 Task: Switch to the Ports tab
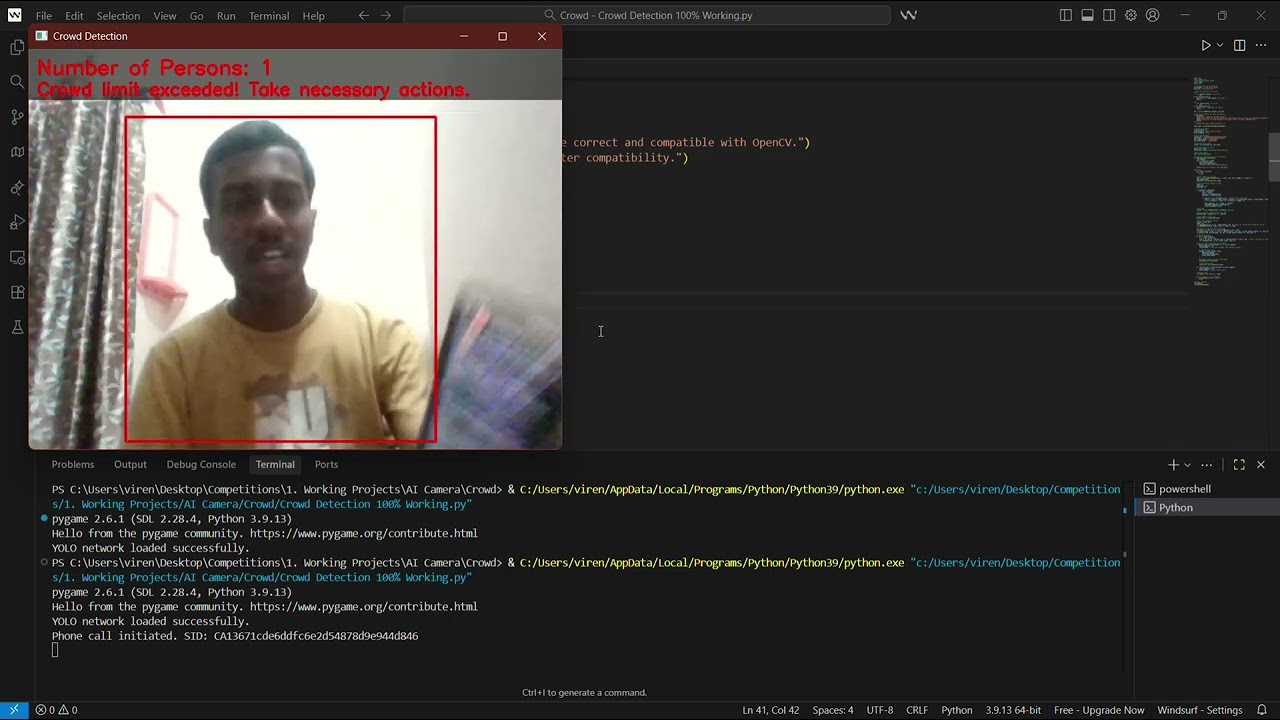coord(326,464)
